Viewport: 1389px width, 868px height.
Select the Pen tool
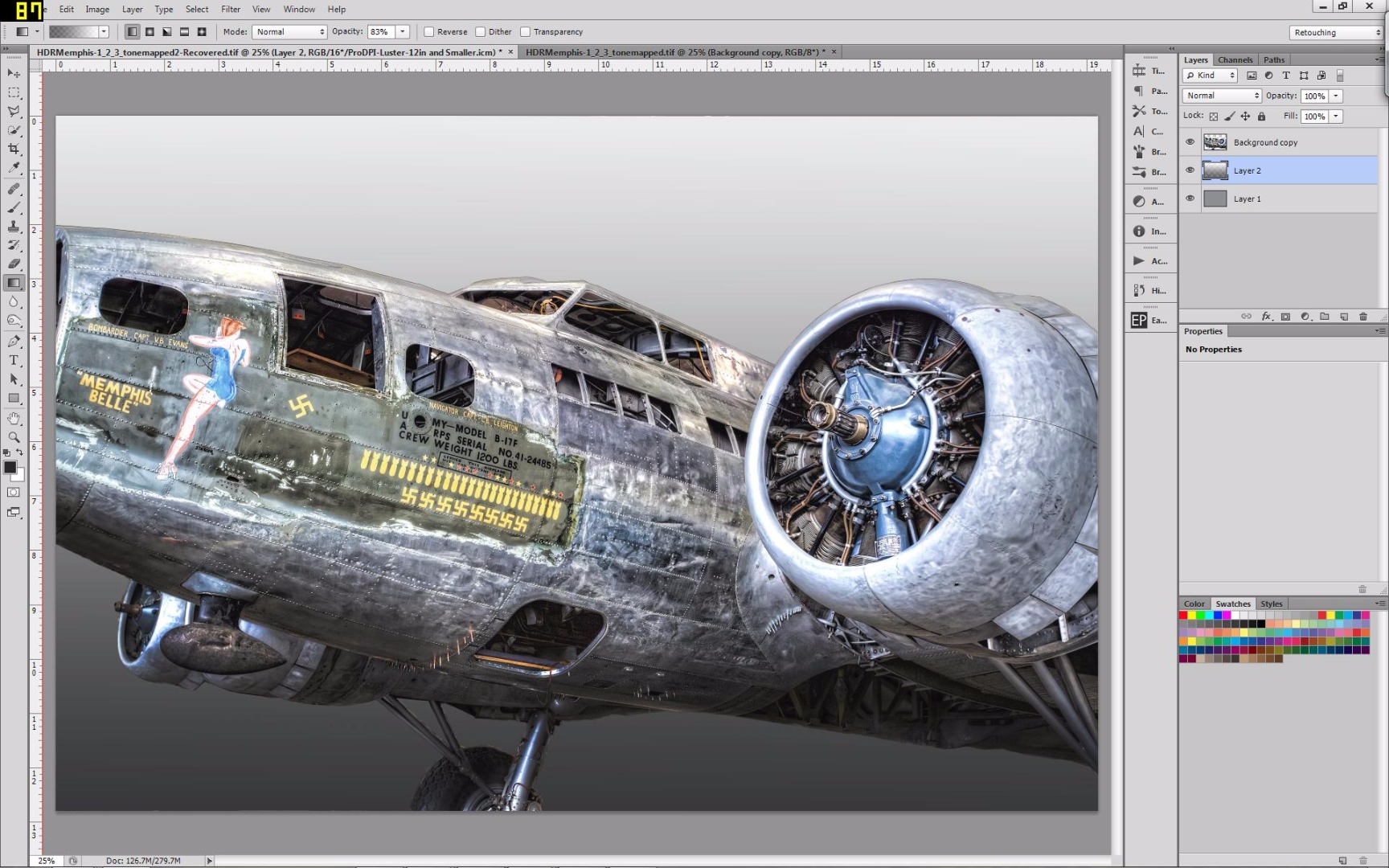tap(14, 342)
